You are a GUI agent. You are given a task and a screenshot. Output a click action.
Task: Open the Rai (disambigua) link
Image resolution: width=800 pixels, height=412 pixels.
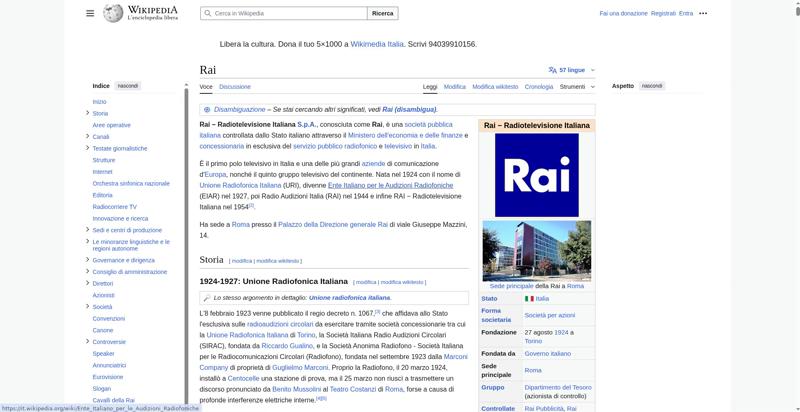(409, 110)
